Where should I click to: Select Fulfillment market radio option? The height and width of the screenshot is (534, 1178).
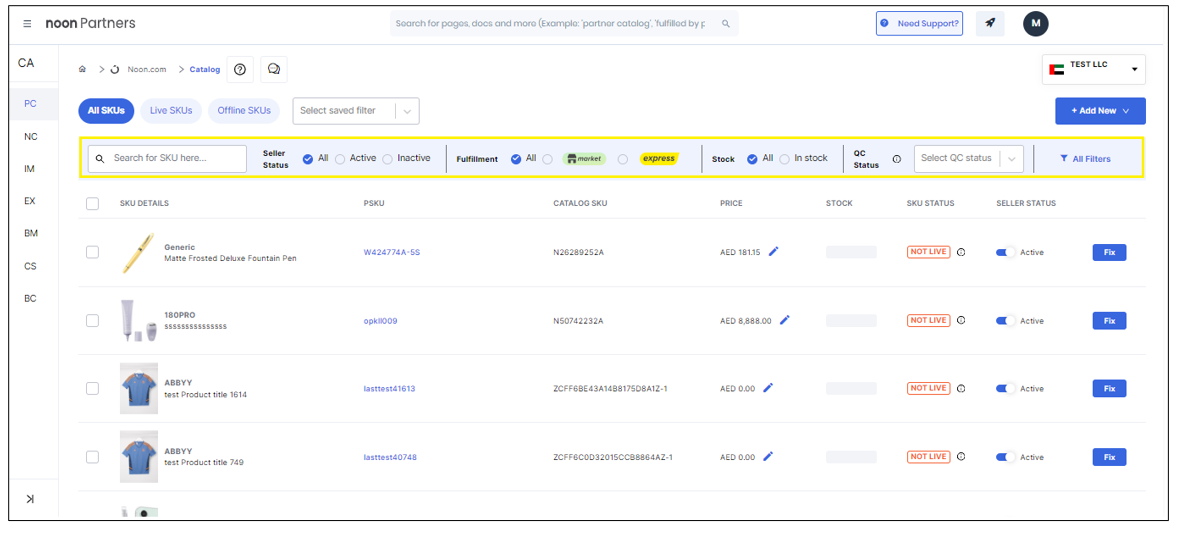click(x=548, y=159)
